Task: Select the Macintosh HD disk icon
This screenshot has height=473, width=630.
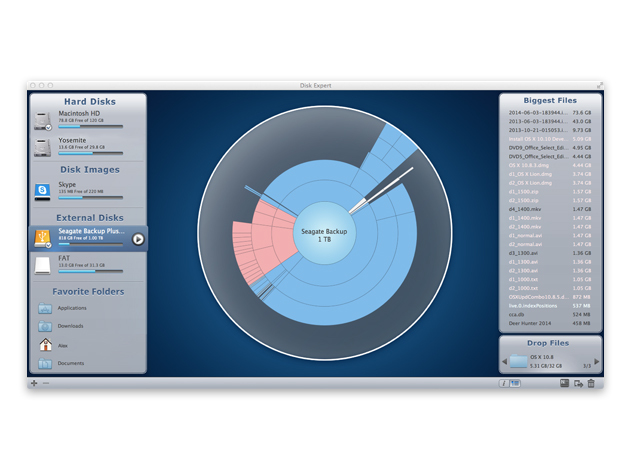Action: (x=43, y=121)
